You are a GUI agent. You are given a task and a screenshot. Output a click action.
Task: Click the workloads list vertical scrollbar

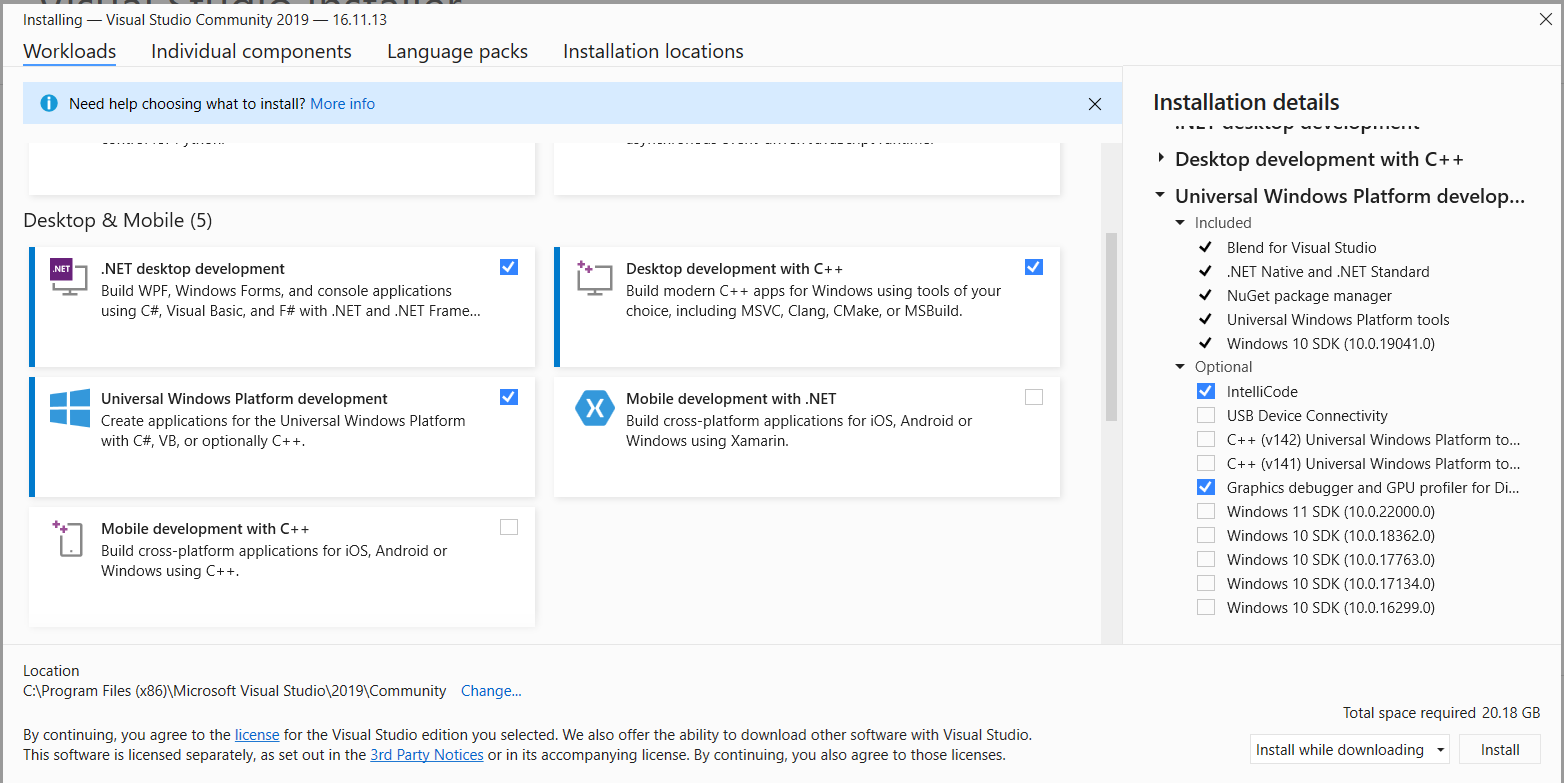pos(1110,327)
